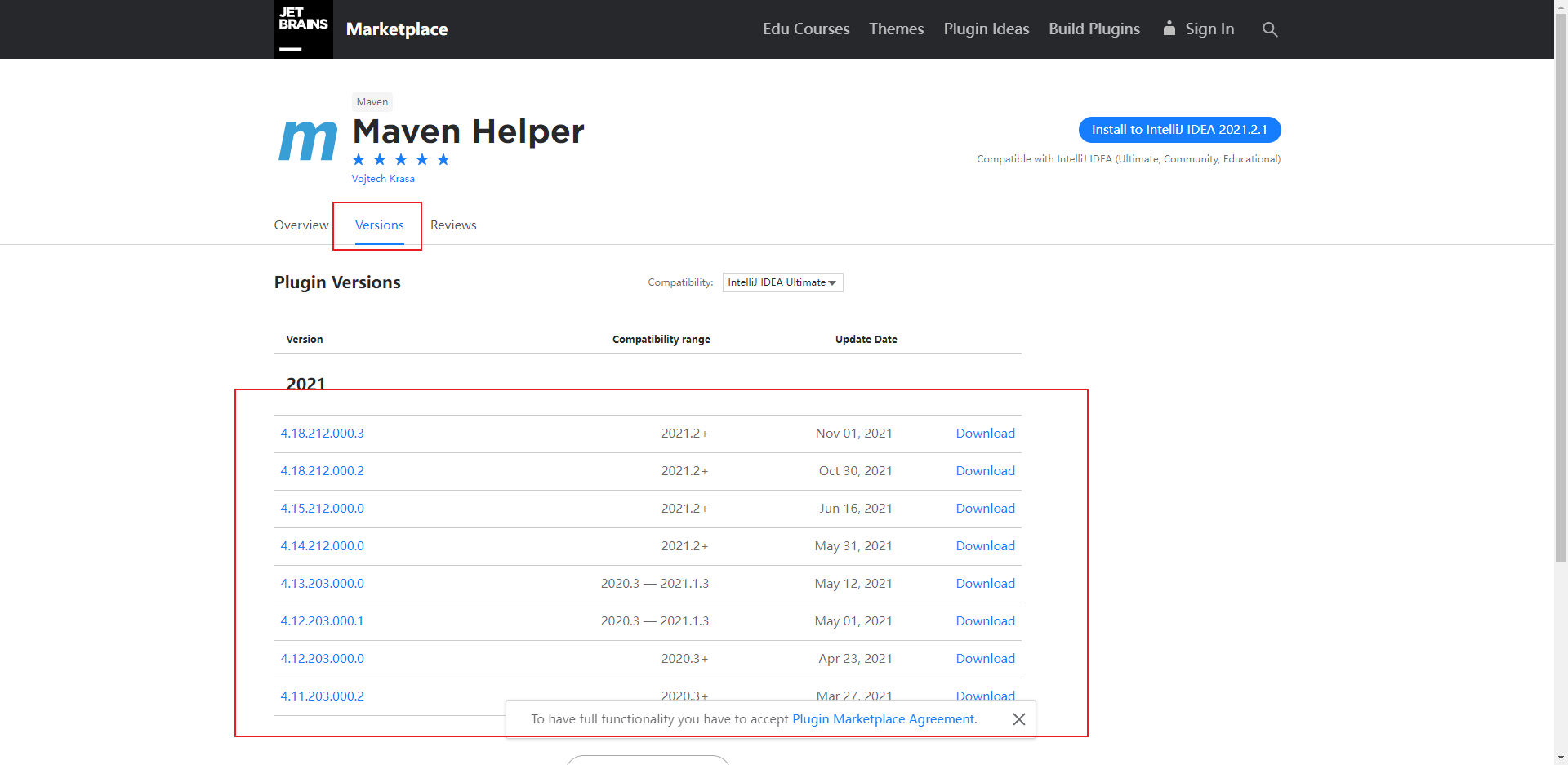Switch to the Reviews tab
This screenshot has width=1568, height=765.
click(x=453, y=225)
